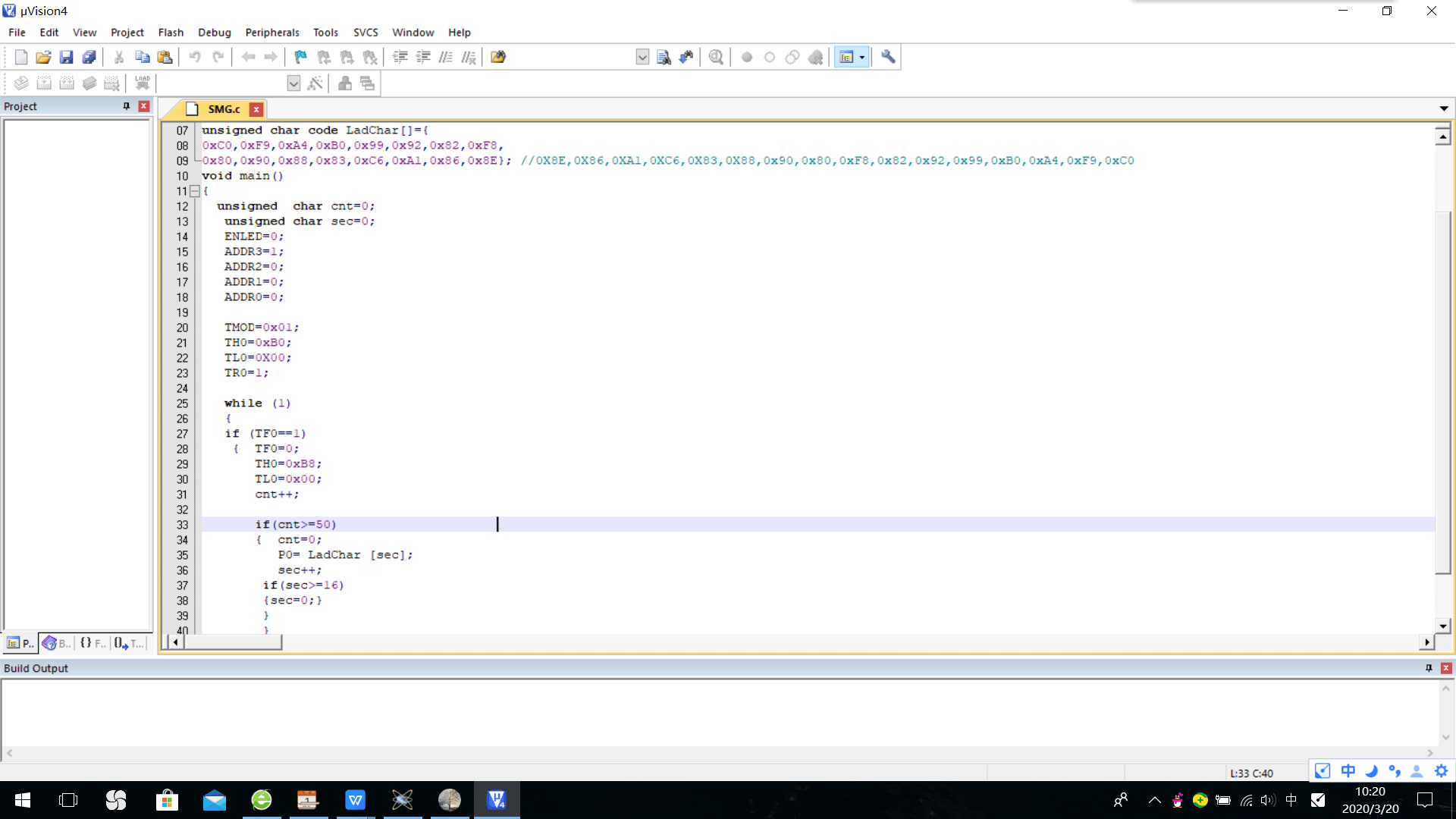The width and height of the screenshot is (1456, 819).
Task: Expand the find text combo box
Action: [642, 57]
